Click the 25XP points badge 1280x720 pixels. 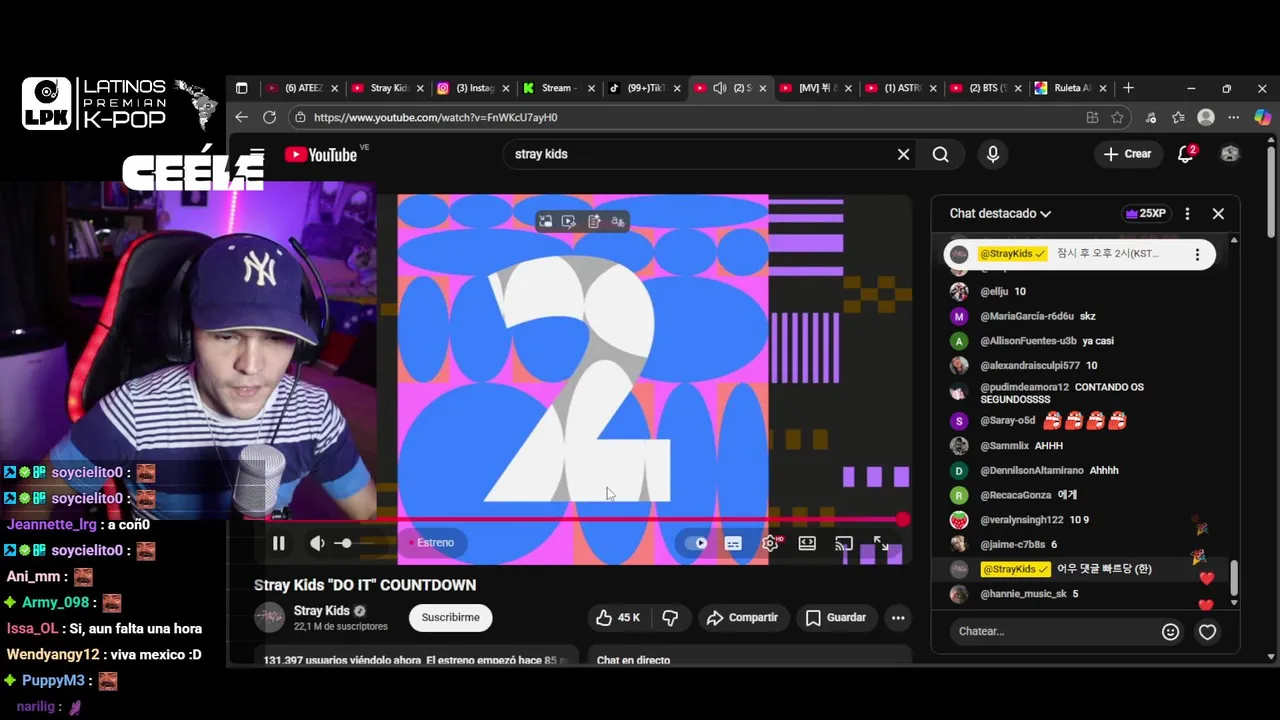(x=1146, y=214)
